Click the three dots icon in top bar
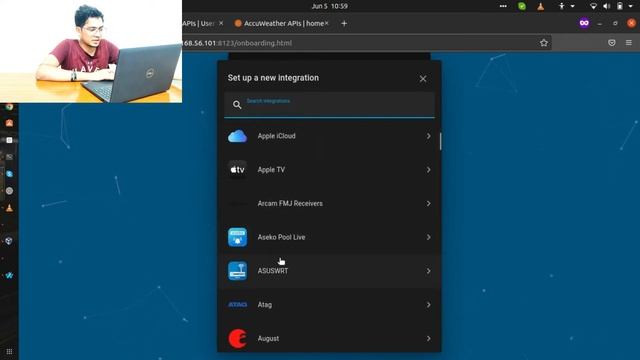Image resolution: width=640 pixels, height=360 pixels. [x=503, y=6]
